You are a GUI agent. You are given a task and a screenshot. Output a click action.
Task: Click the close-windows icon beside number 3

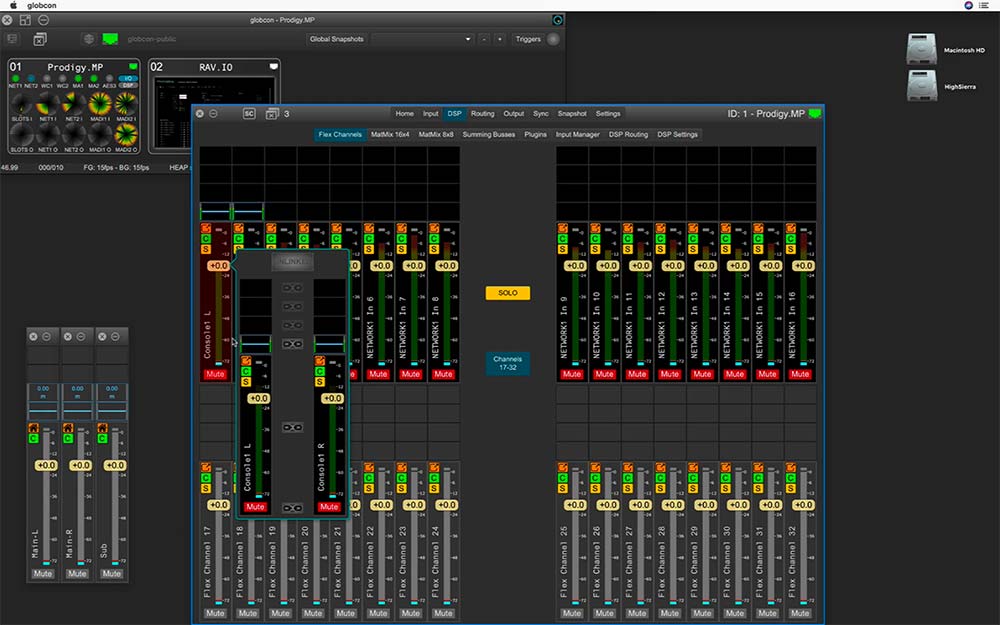pos(272,114)
